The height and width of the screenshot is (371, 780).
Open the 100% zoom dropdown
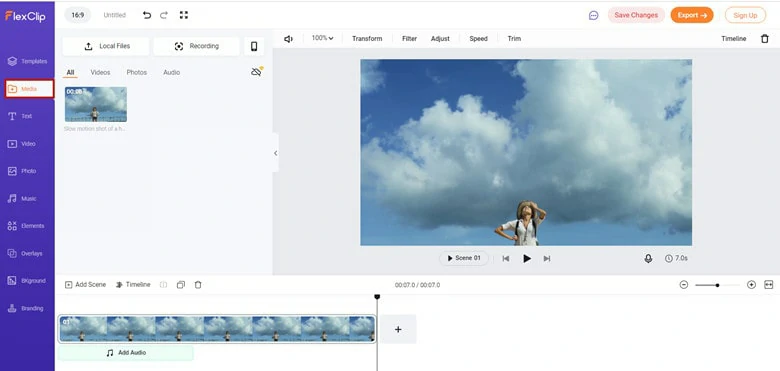click(322, 38)
